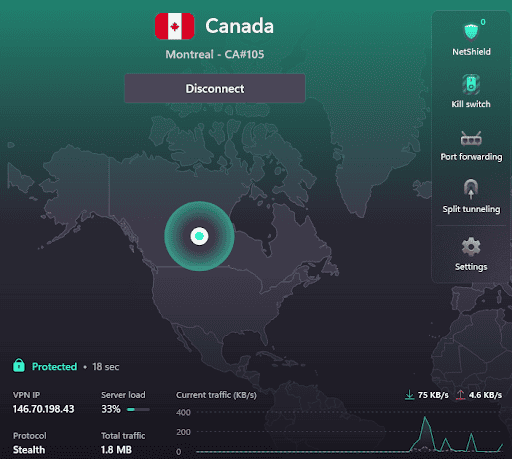This screenshot has width=512, height=459.
Task: Click the Protocol label
Action: [30, 436]
